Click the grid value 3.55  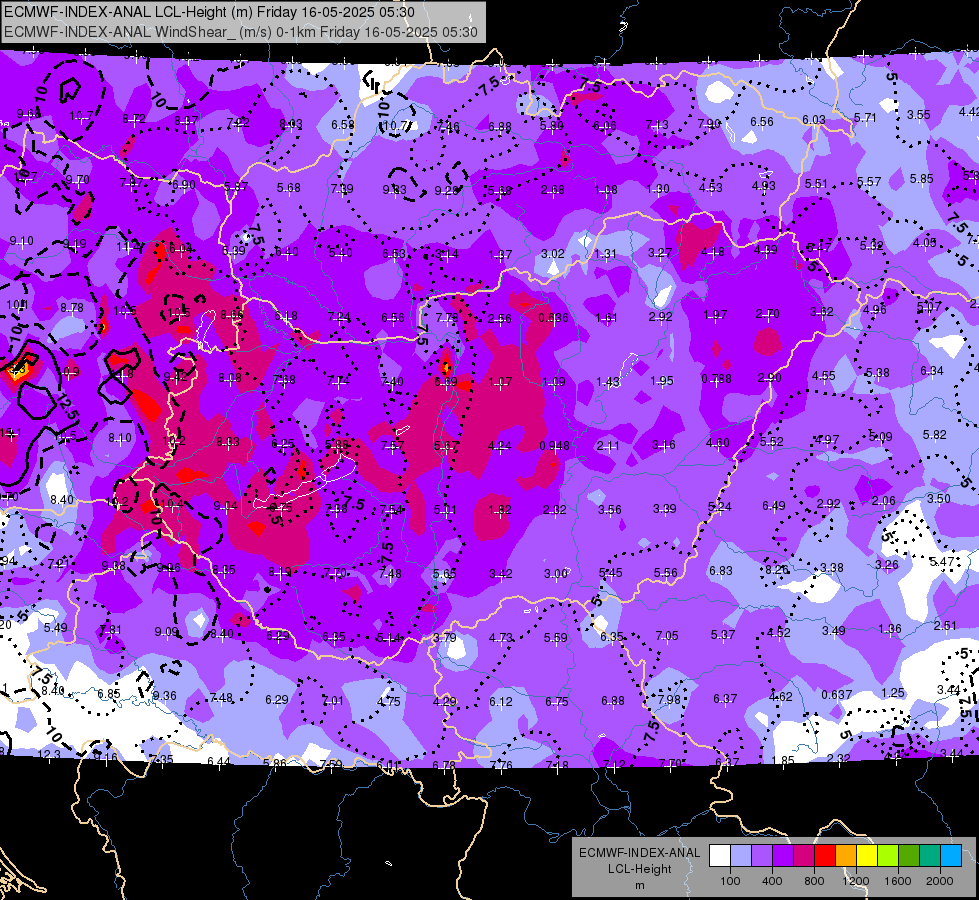pos(918,115)
